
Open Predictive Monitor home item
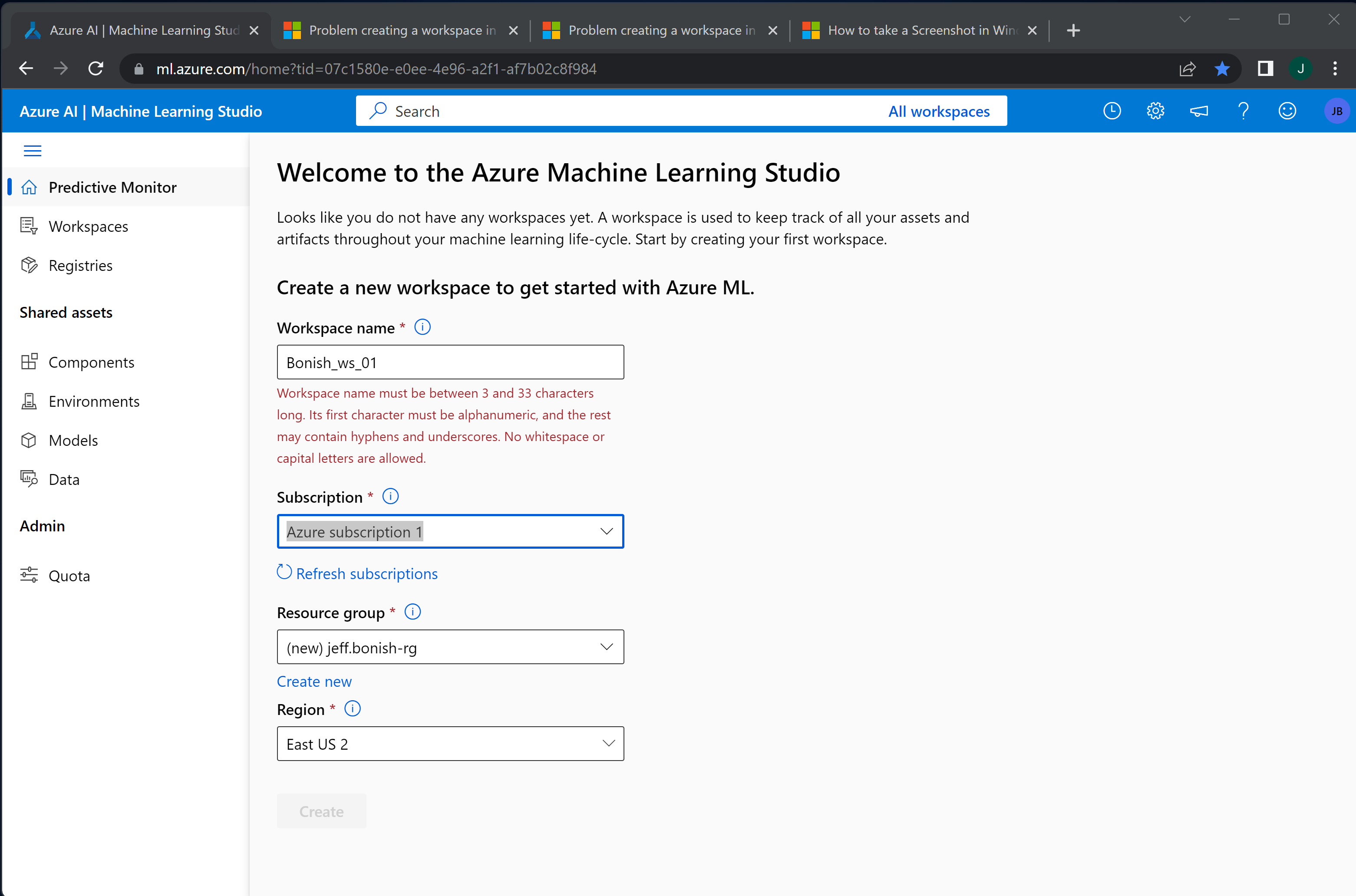tap(126, 187)
